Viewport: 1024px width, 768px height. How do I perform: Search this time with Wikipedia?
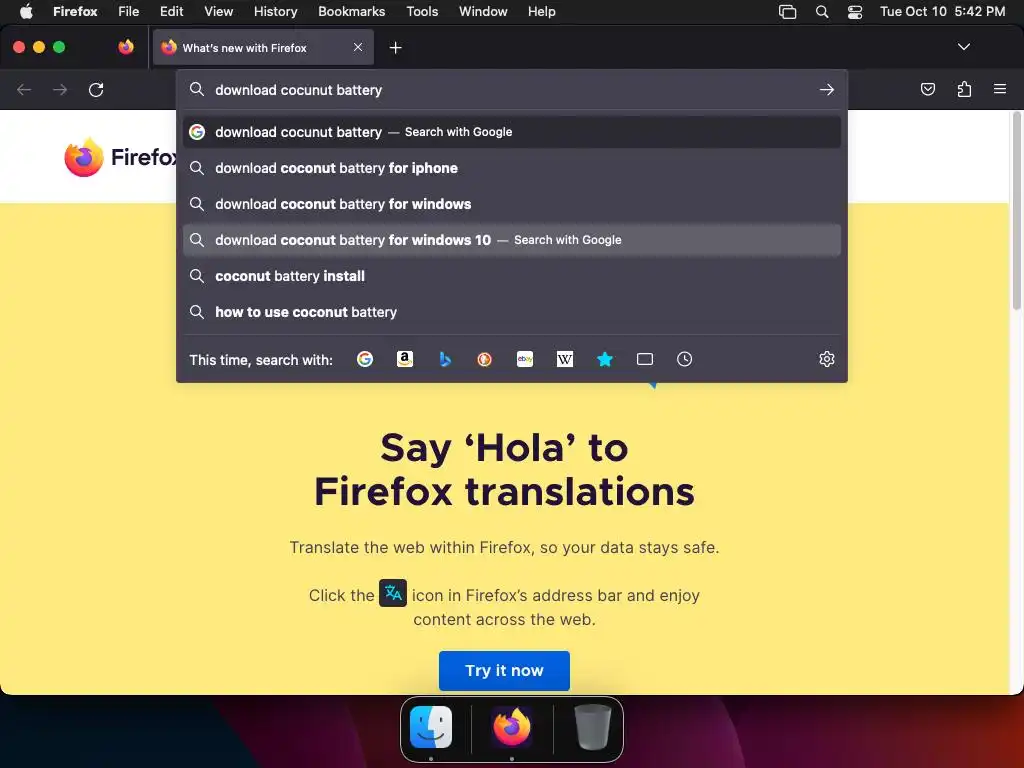(565, 359)
